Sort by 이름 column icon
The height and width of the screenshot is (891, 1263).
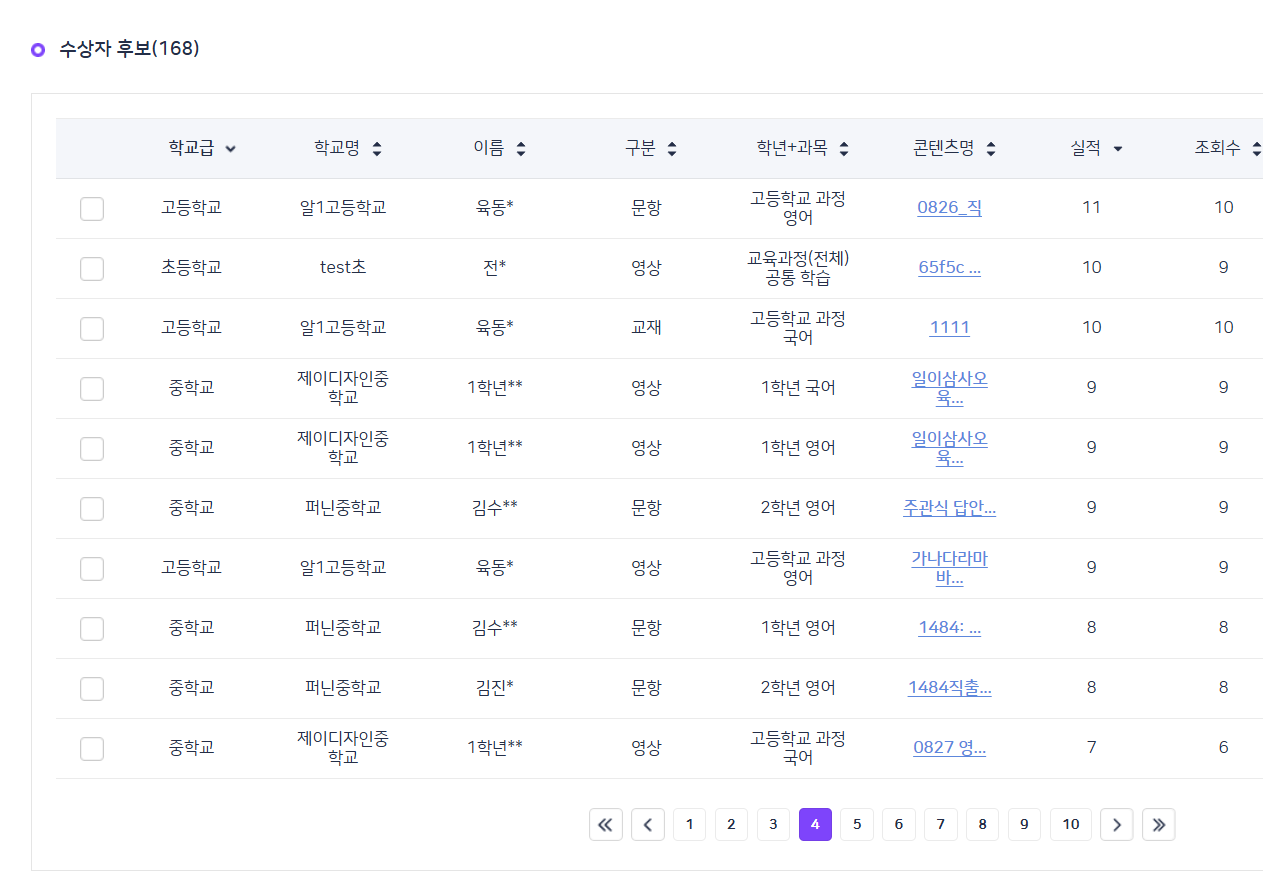(x=520, y=149)
